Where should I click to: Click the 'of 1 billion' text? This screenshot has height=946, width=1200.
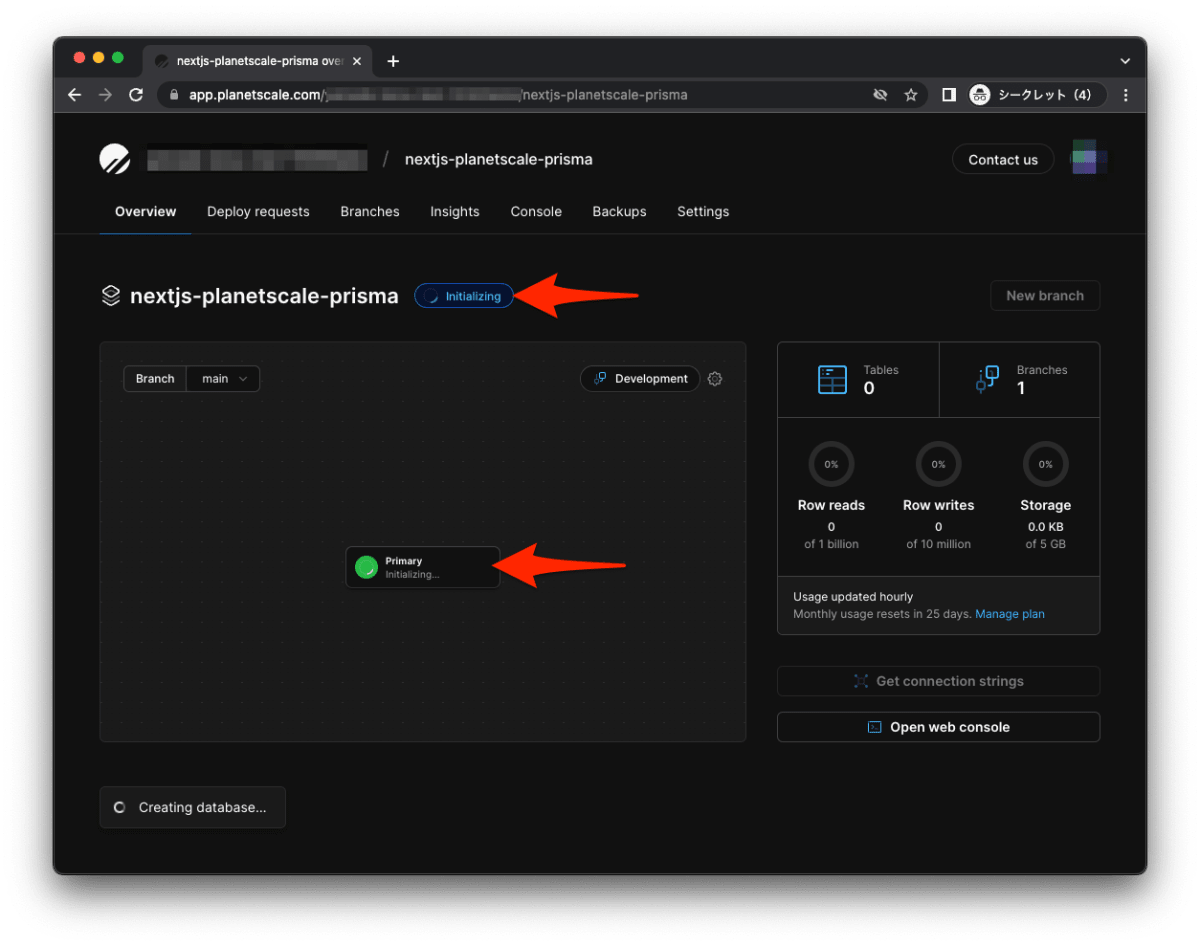(x=831, y=544)
